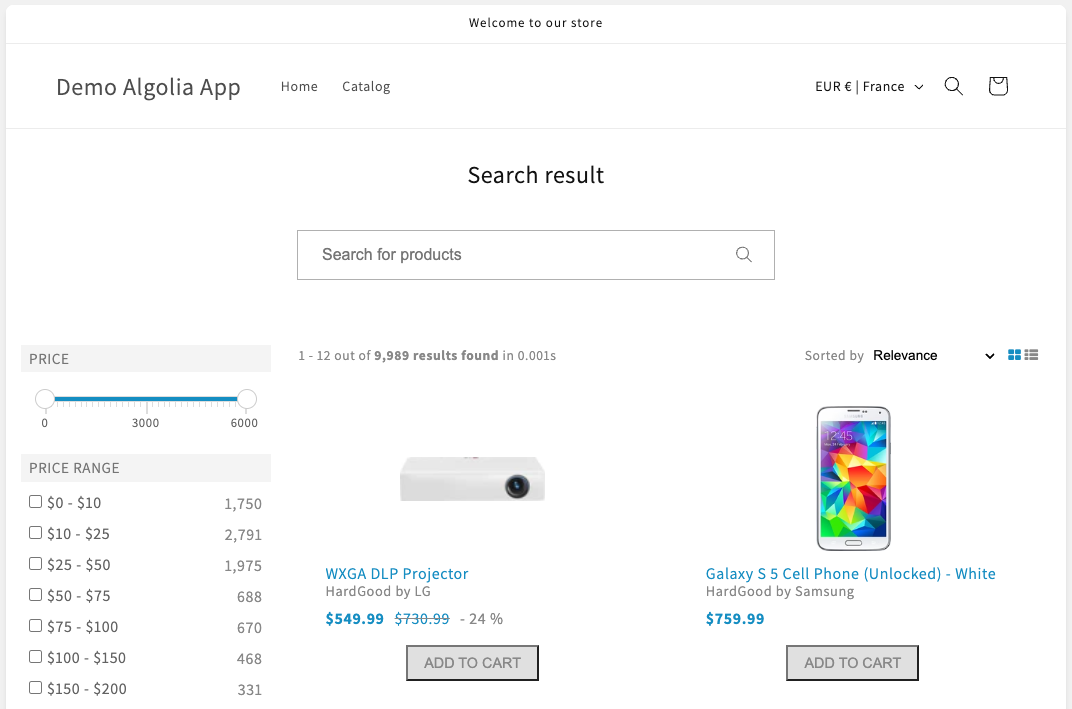Image resolution: width=1072 pixels, height=709 pixels.
Task: Open the Galaxy S 5 Cell Phone link
Action: (850, 573)
